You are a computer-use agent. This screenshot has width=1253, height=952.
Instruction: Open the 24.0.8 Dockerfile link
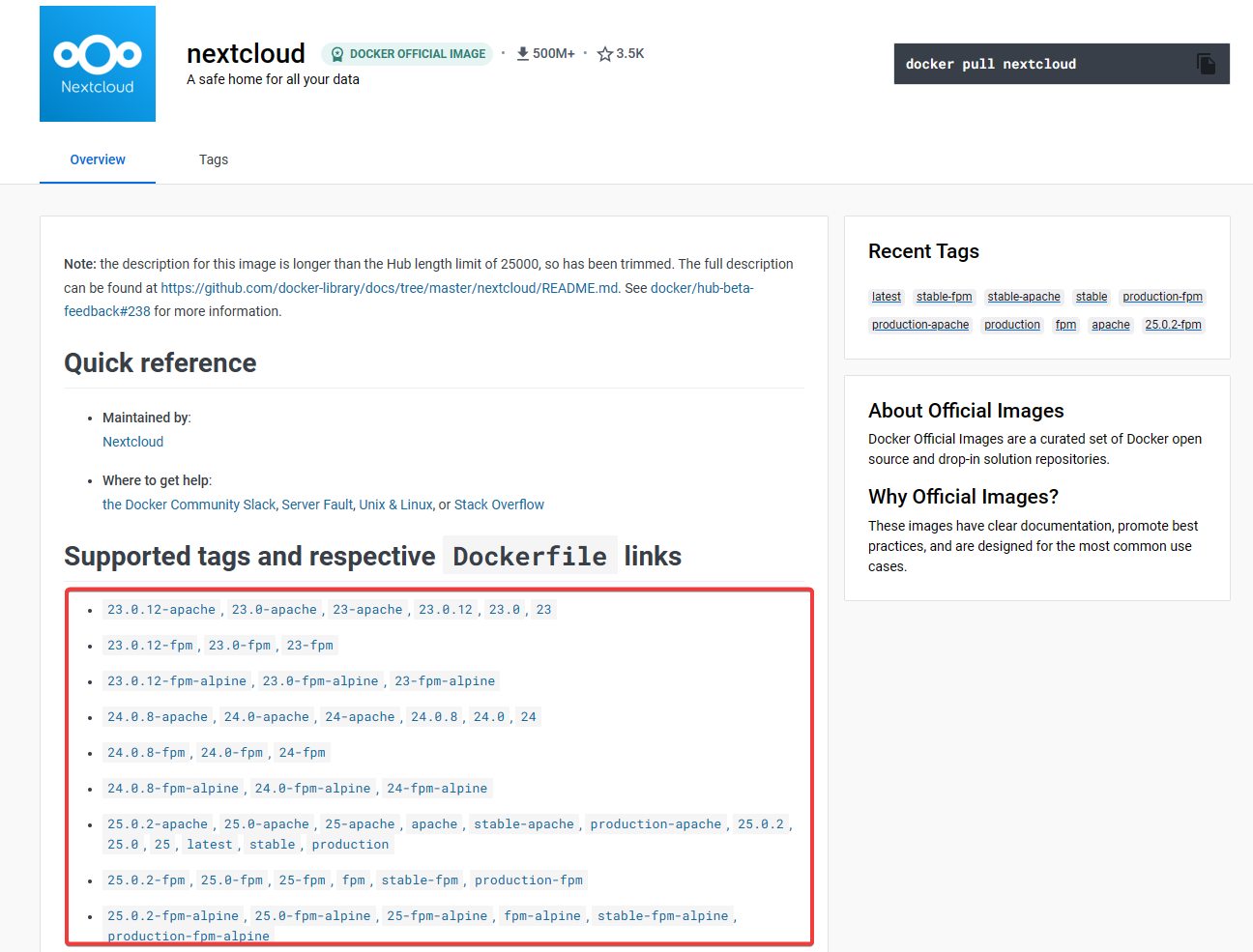click(x=434, y=717)
